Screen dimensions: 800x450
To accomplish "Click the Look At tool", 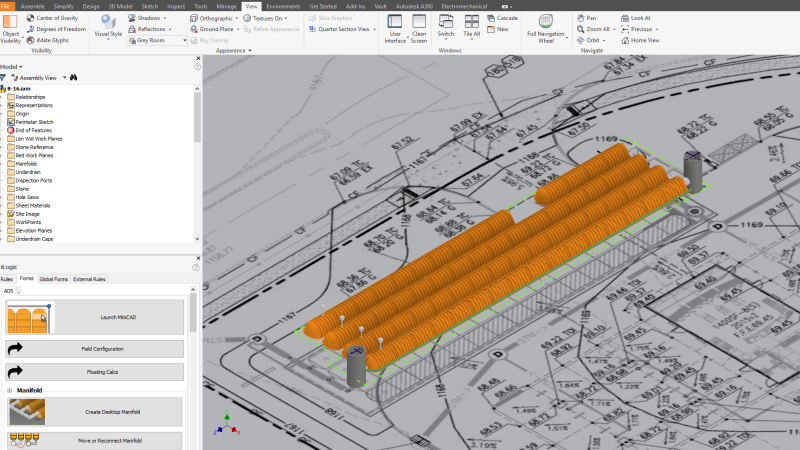I will click(634, 18).
